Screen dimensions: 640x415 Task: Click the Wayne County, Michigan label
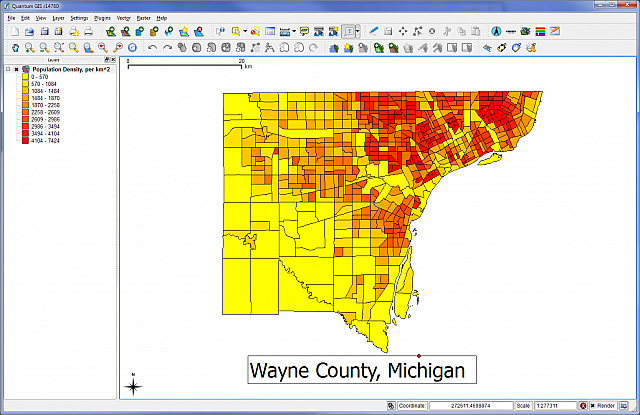click(357, 371)
